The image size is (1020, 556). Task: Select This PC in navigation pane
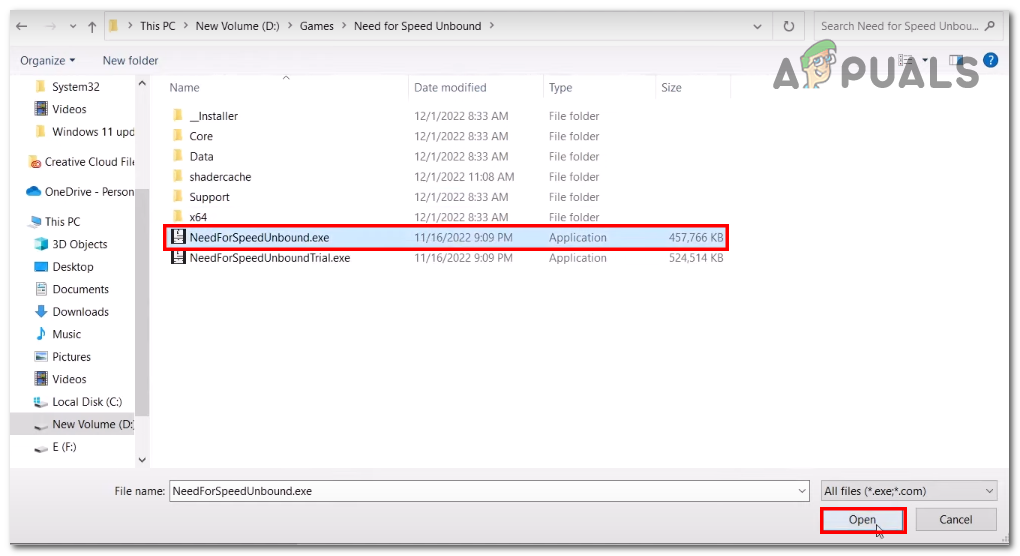pos(62,222)
